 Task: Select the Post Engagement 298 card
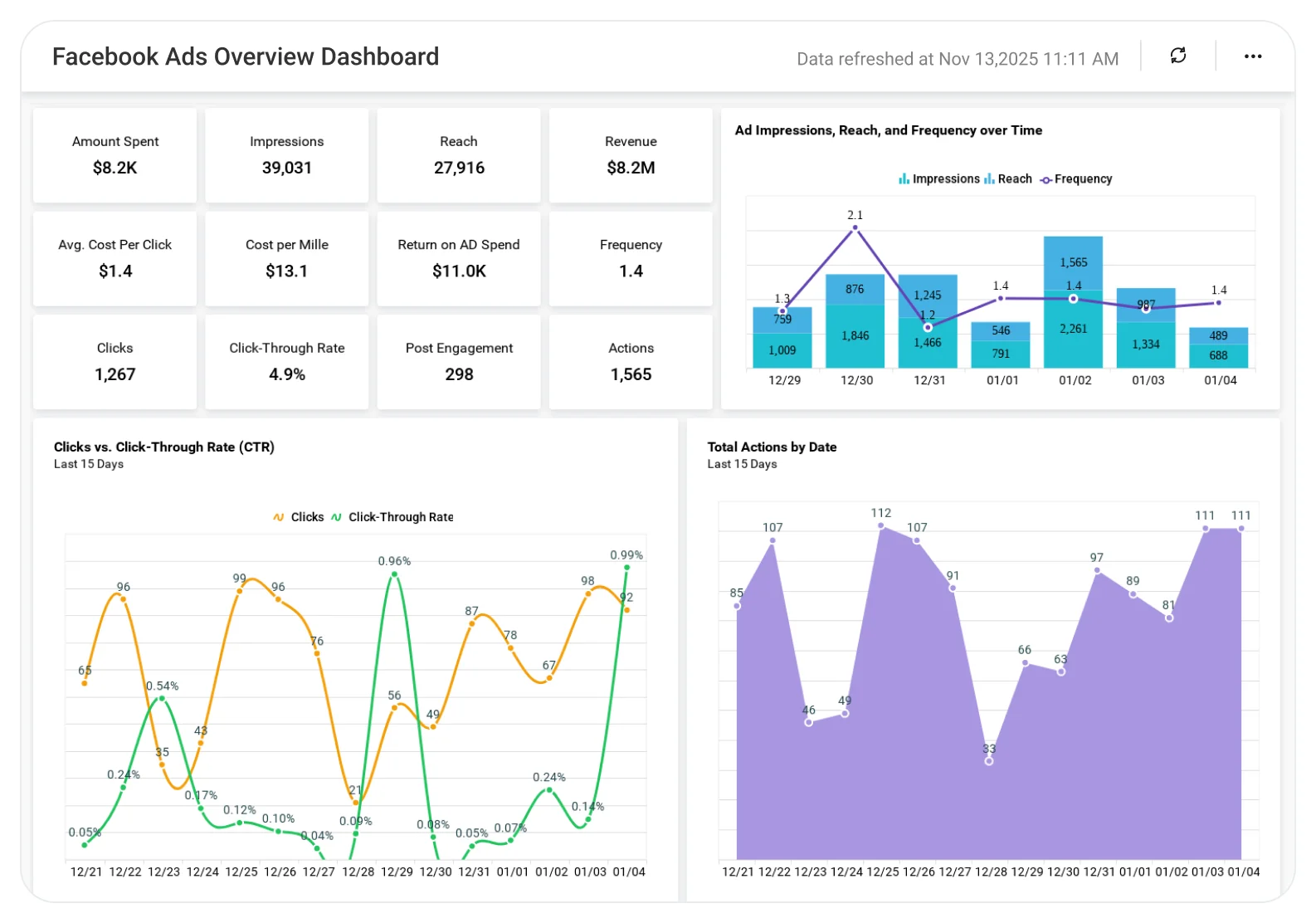(459, 362)
